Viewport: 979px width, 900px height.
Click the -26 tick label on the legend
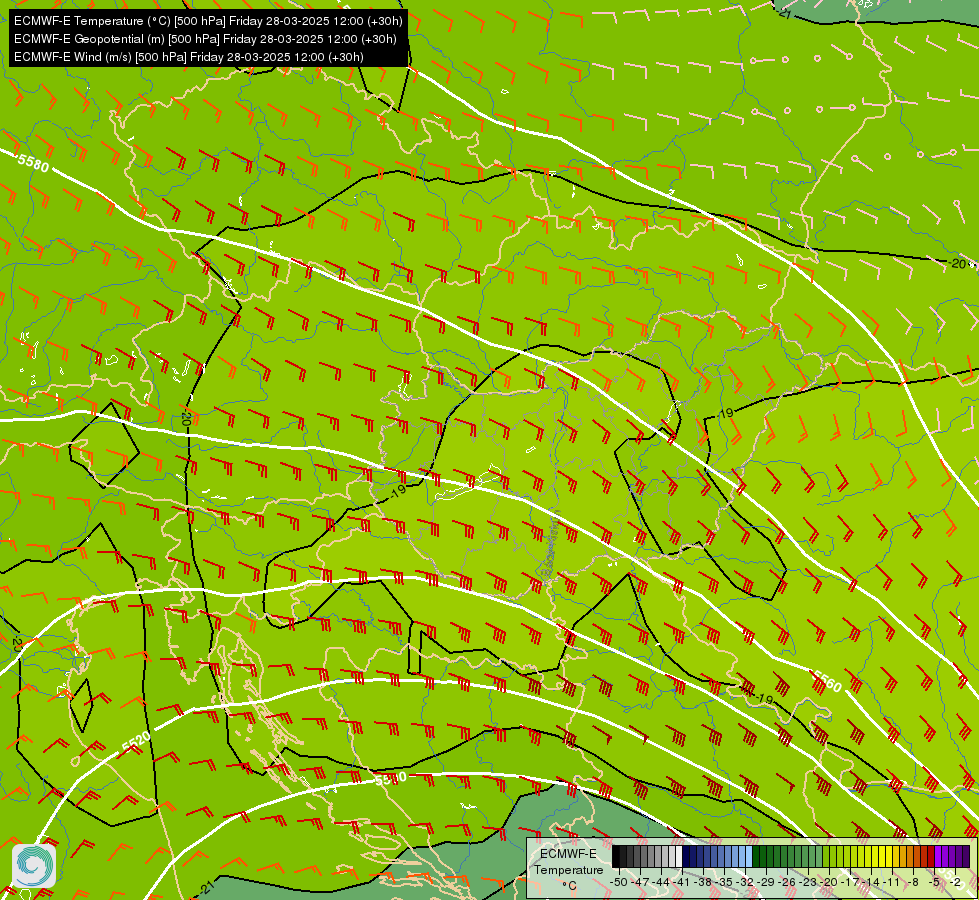tap(787, 882)
